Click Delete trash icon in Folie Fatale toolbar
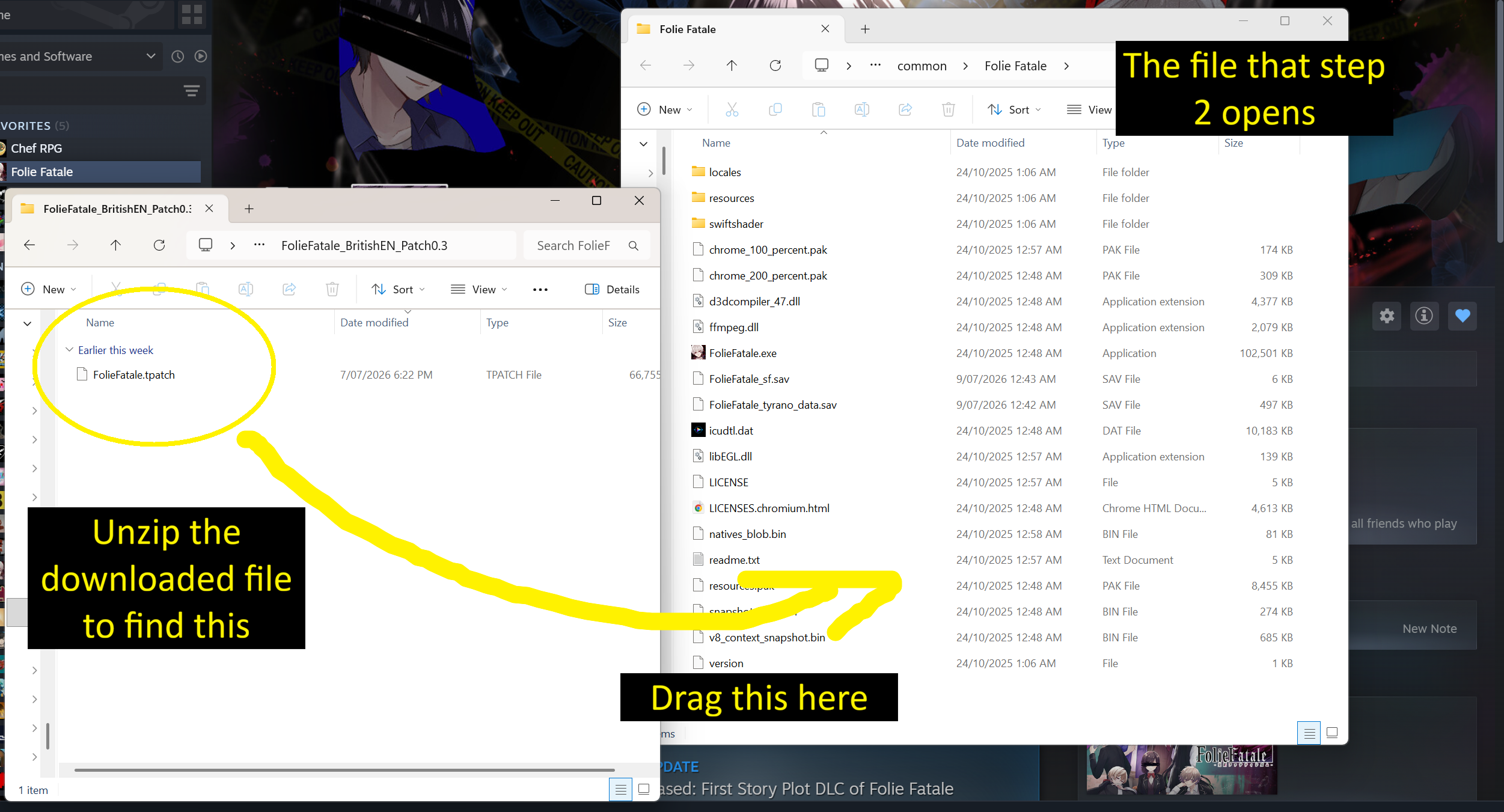This screenshot has height=812, width=1504. coord(949,110)
